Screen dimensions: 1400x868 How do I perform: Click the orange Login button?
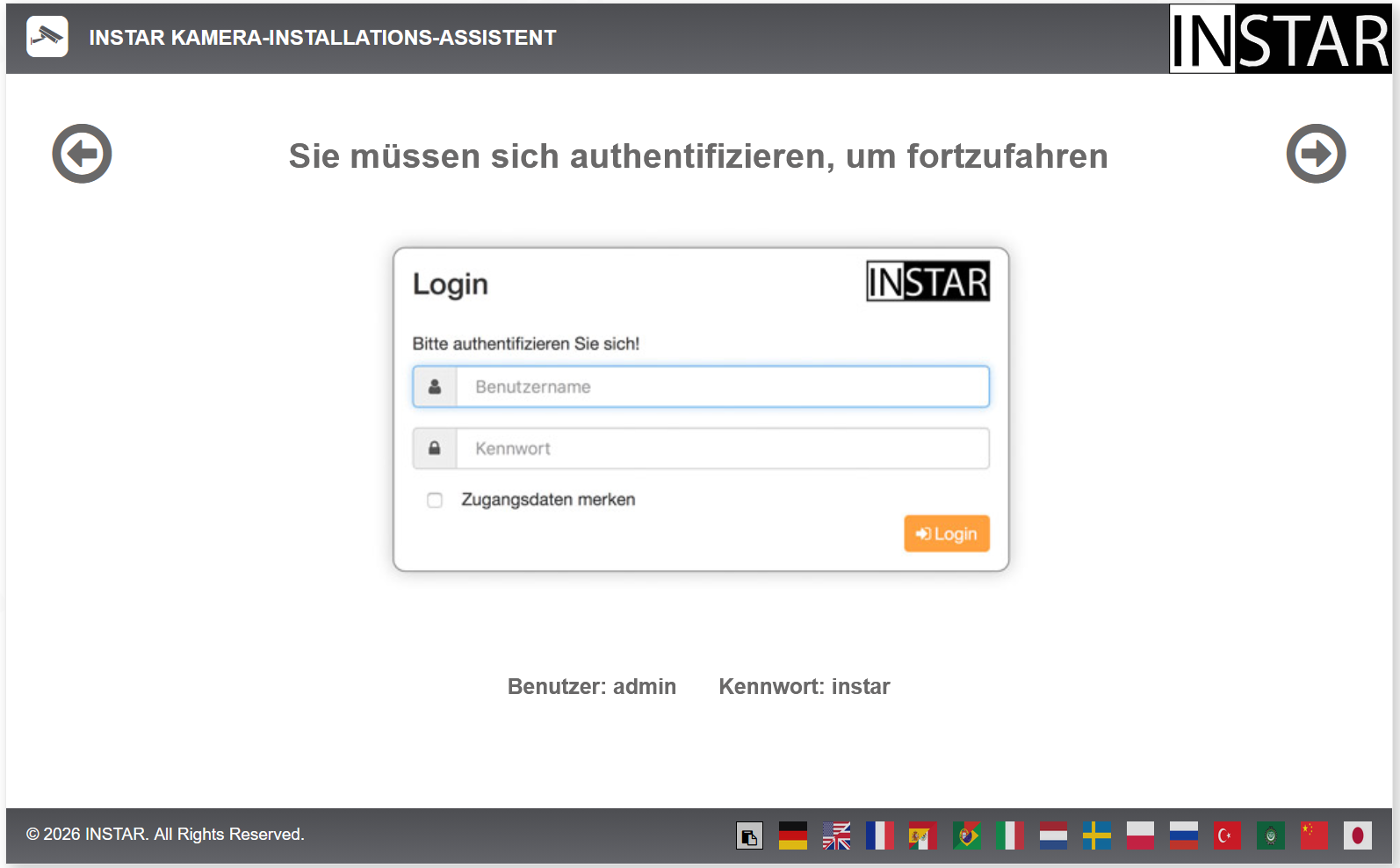pos(947,533)
